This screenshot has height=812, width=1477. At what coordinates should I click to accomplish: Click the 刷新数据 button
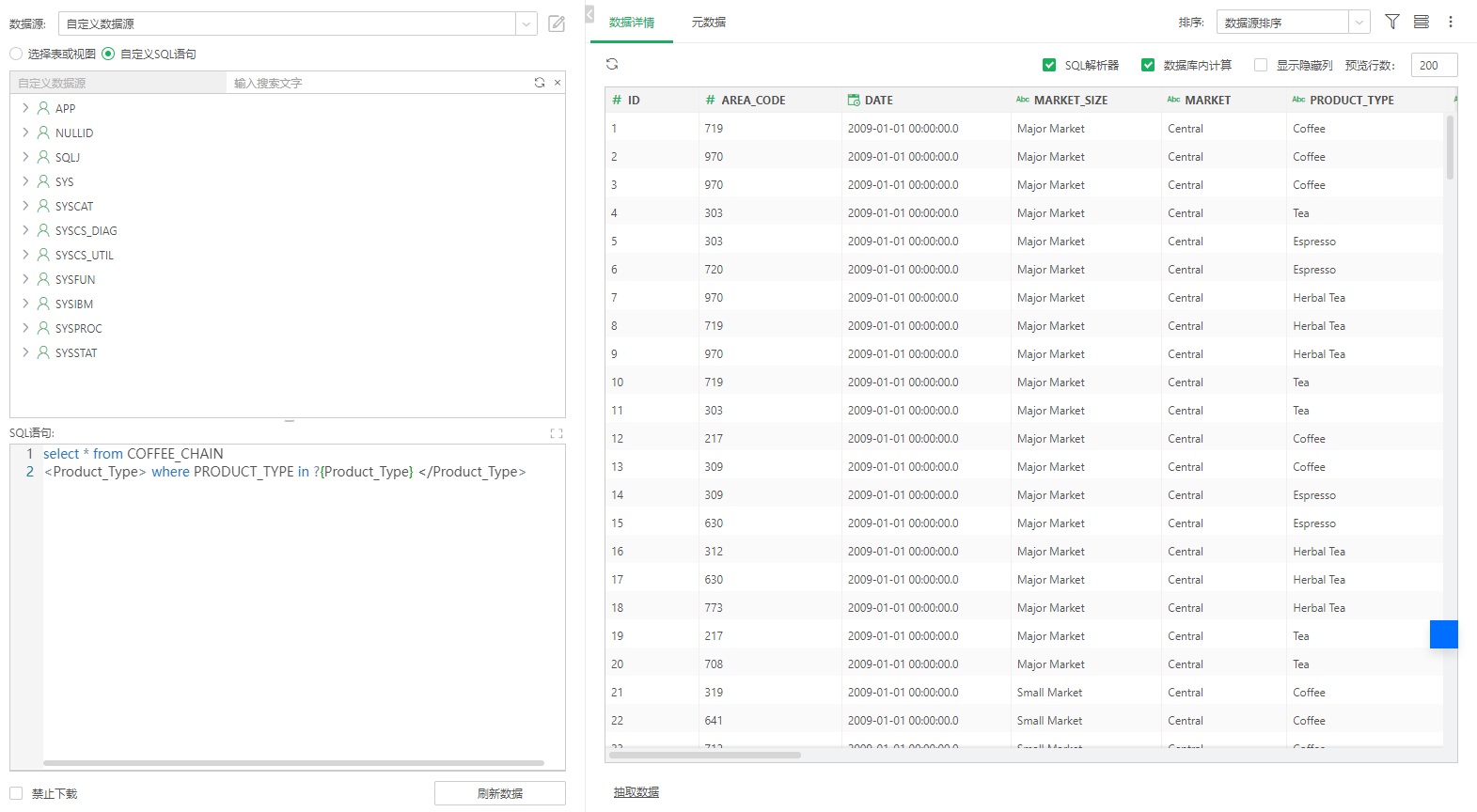point(499,793)
